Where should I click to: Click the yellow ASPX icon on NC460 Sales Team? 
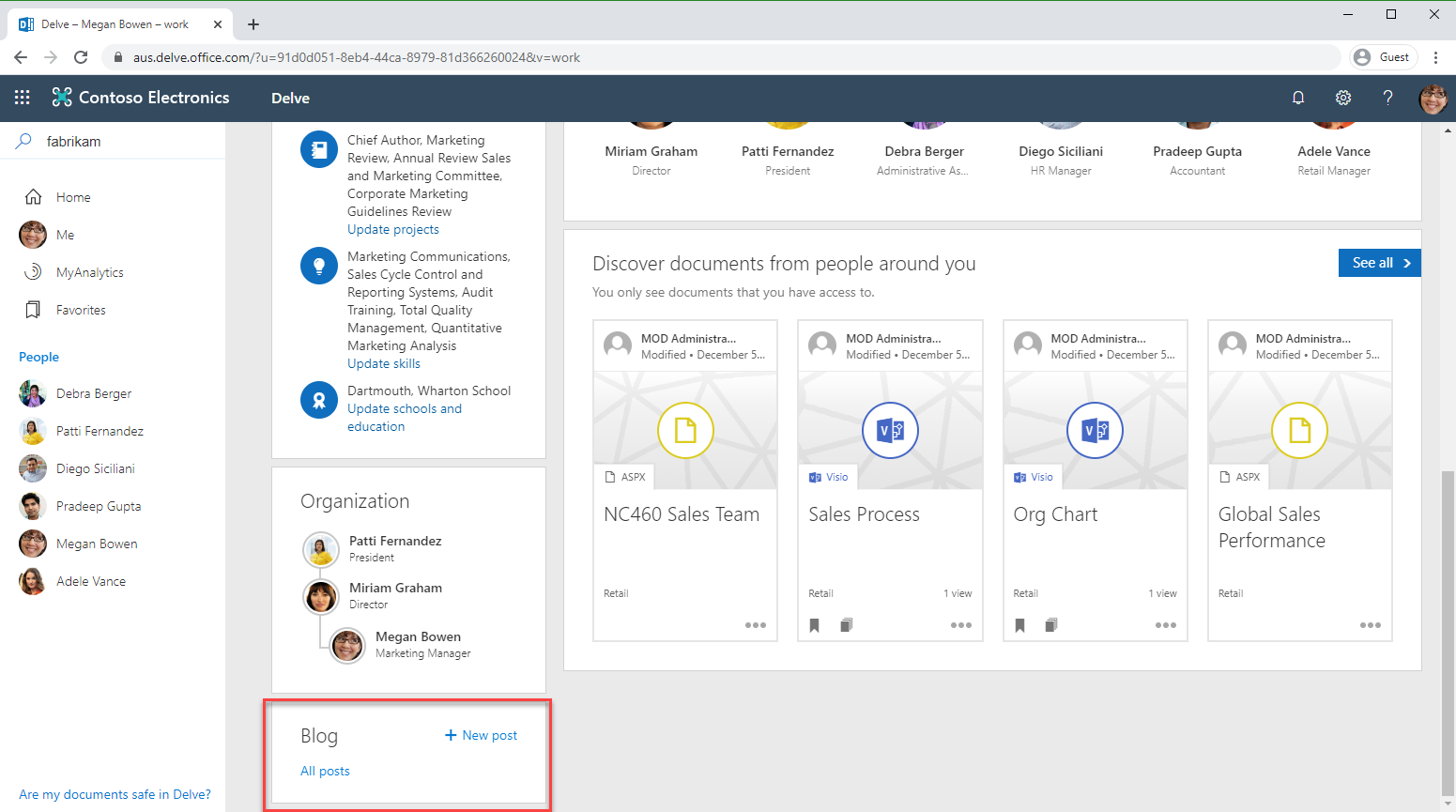coord(685,430)
